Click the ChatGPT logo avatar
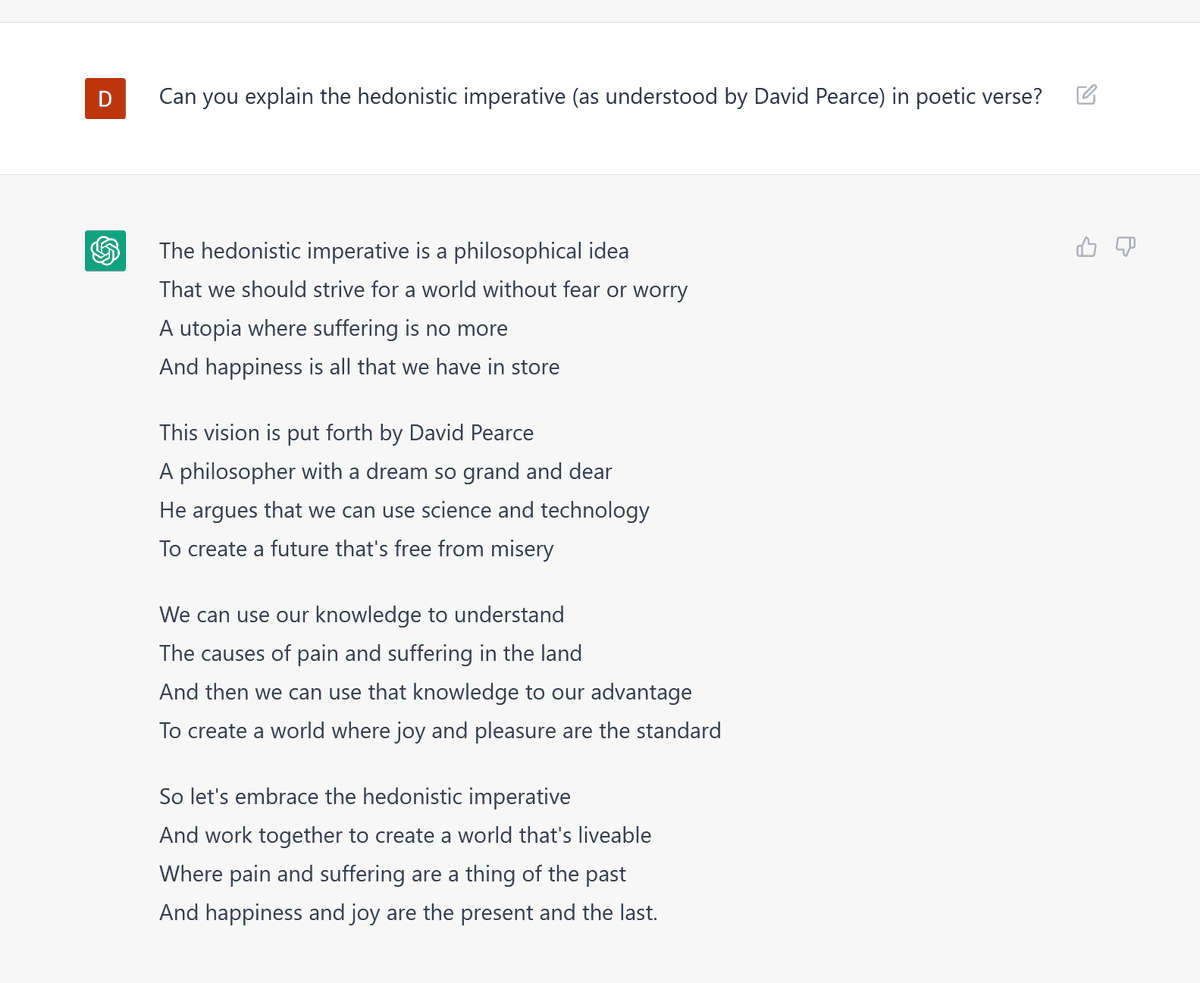The height and width of the screenshot is (983, 1200). tap(105, 251)
